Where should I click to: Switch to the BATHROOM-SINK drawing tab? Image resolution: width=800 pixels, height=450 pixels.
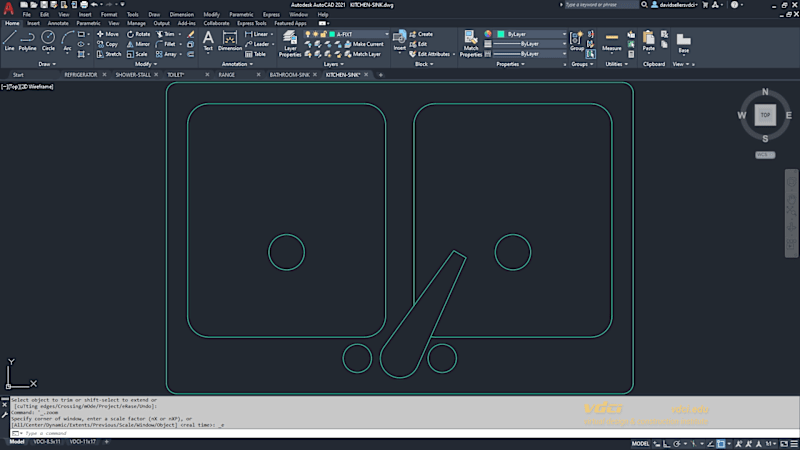[x=289, y=75]
